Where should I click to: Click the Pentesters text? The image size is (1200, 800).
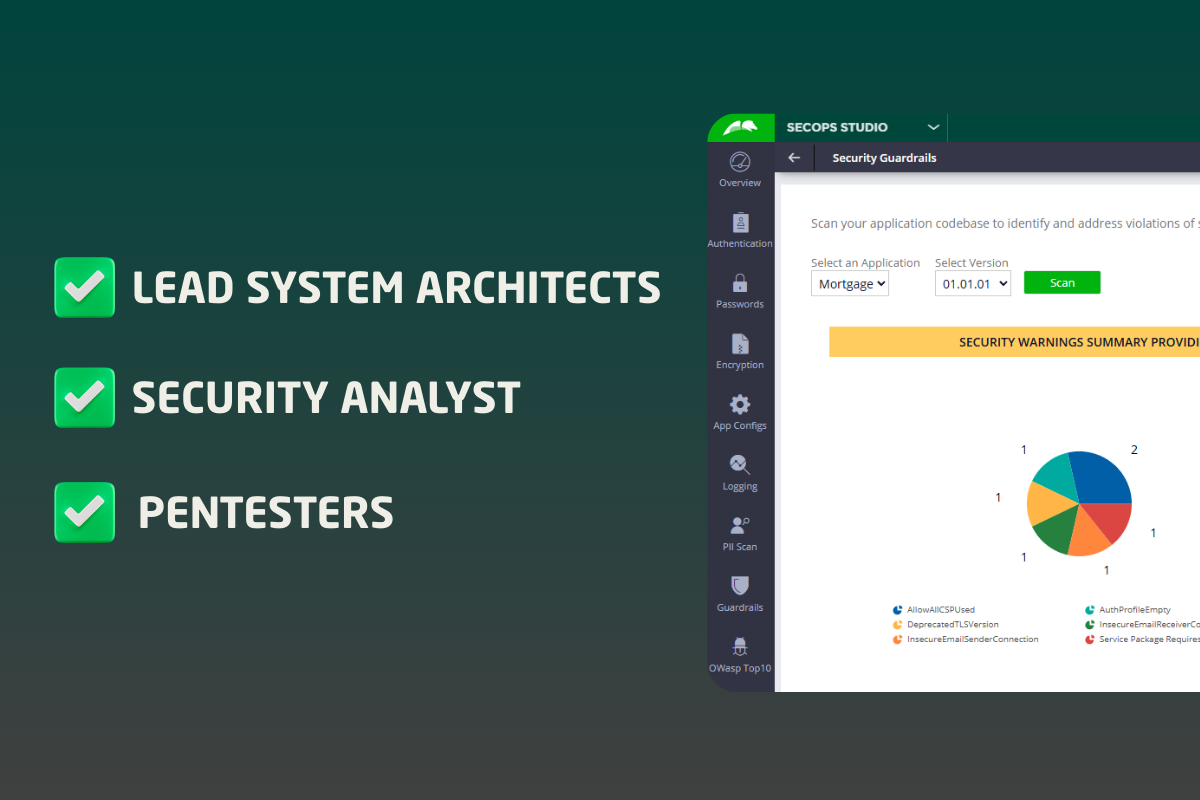pyautogui.click(x=265, y=513)
